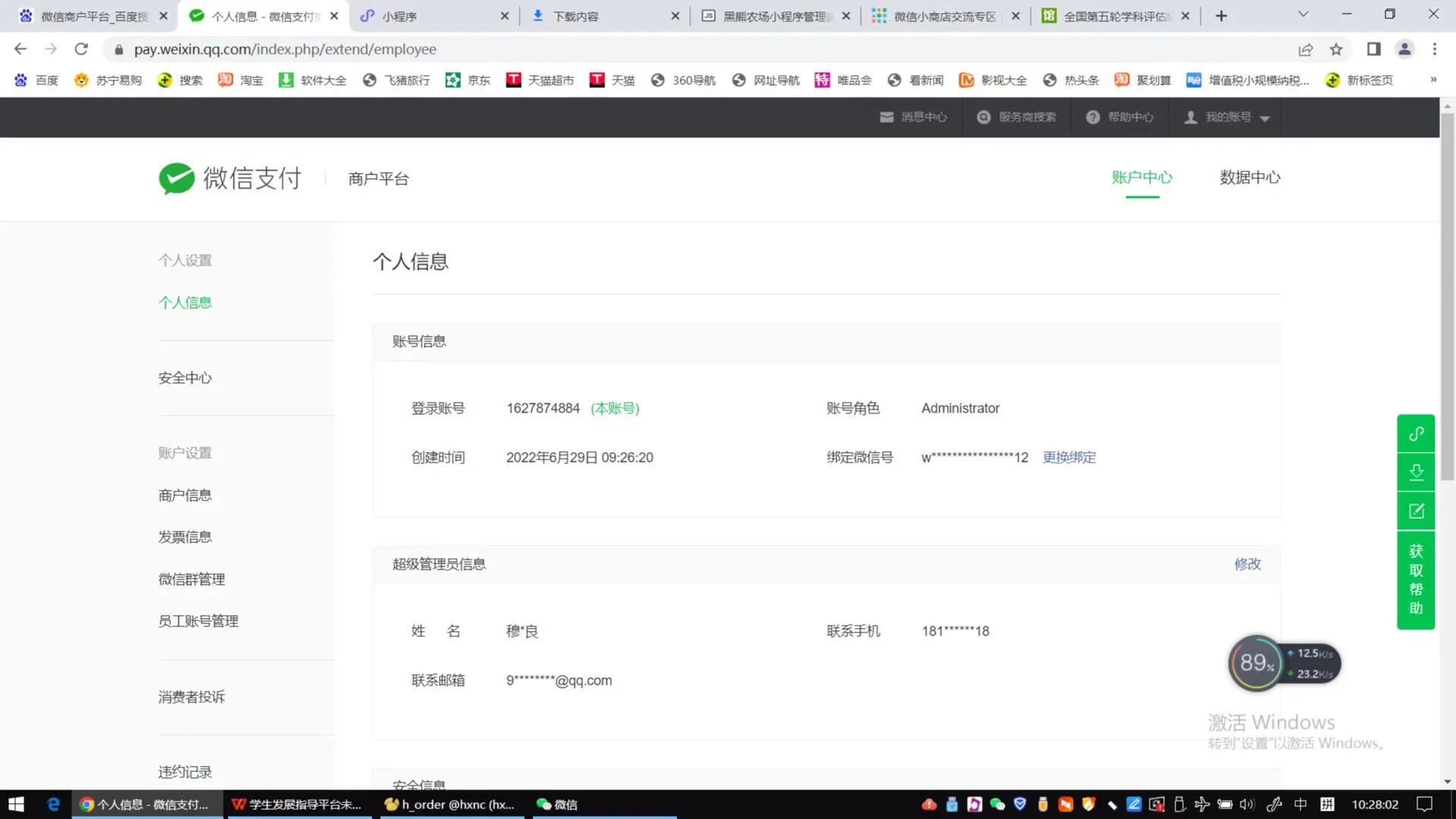This screenshot has height=819, width=1456.
Task: Open 员工账号管理 in the sidebar
Action: 198,621
